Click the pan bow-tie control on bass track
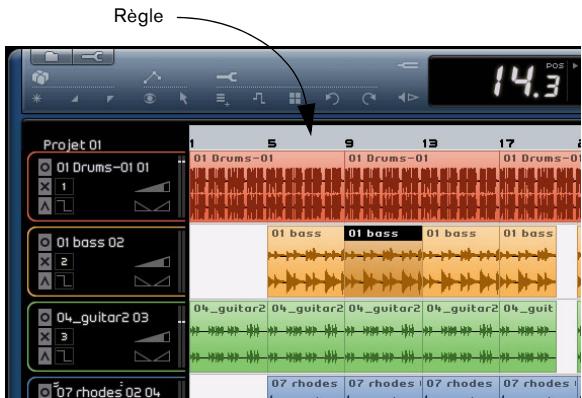The image size is (582, 398). tap(152, 281)
